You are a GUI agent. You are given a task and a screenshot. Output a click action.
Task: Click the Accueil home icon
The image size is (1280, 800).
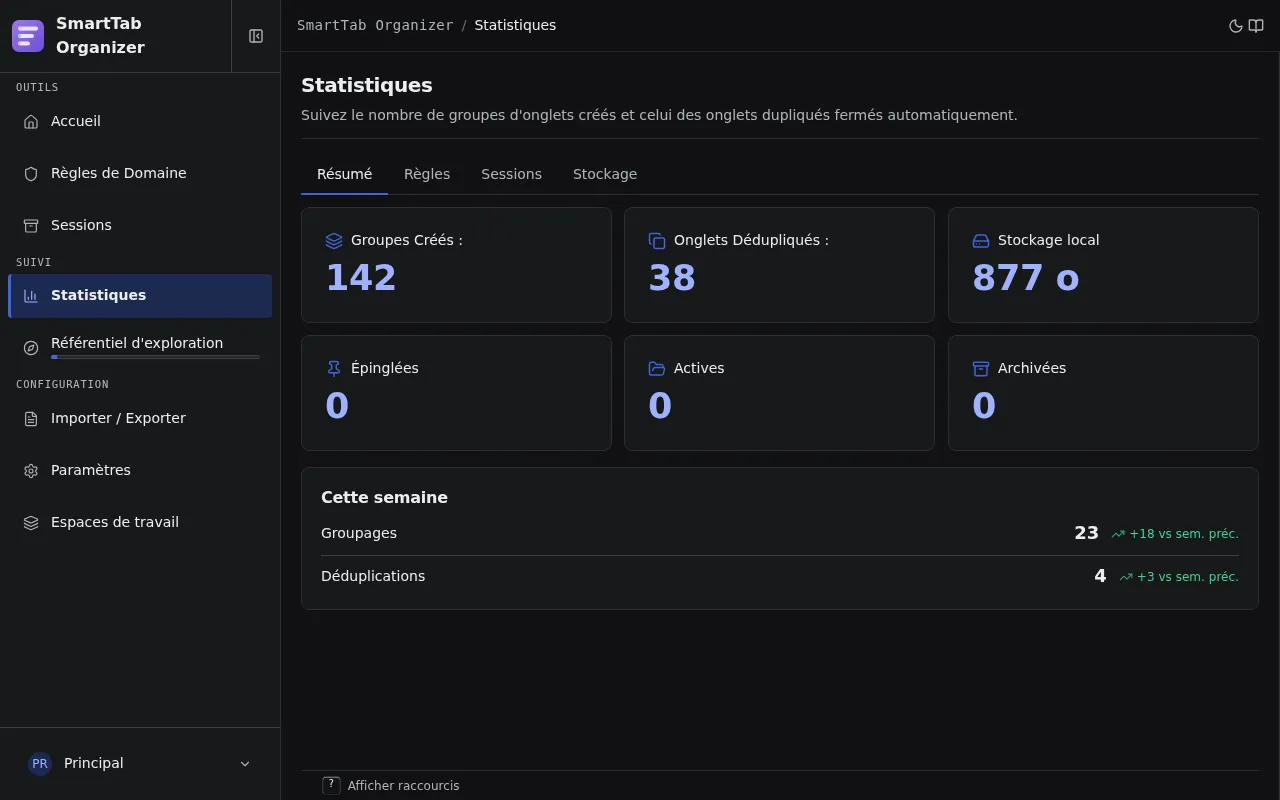(31, 121)
